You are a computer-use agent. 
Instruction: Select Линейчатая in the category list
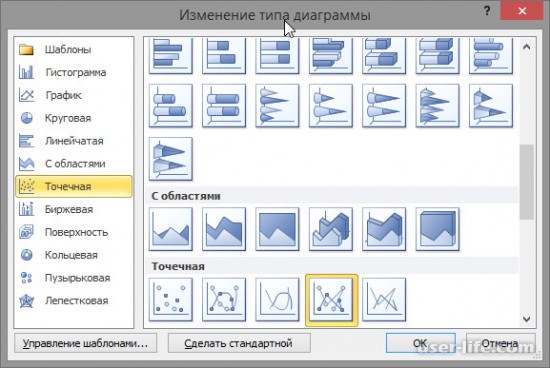coord(74,141)
